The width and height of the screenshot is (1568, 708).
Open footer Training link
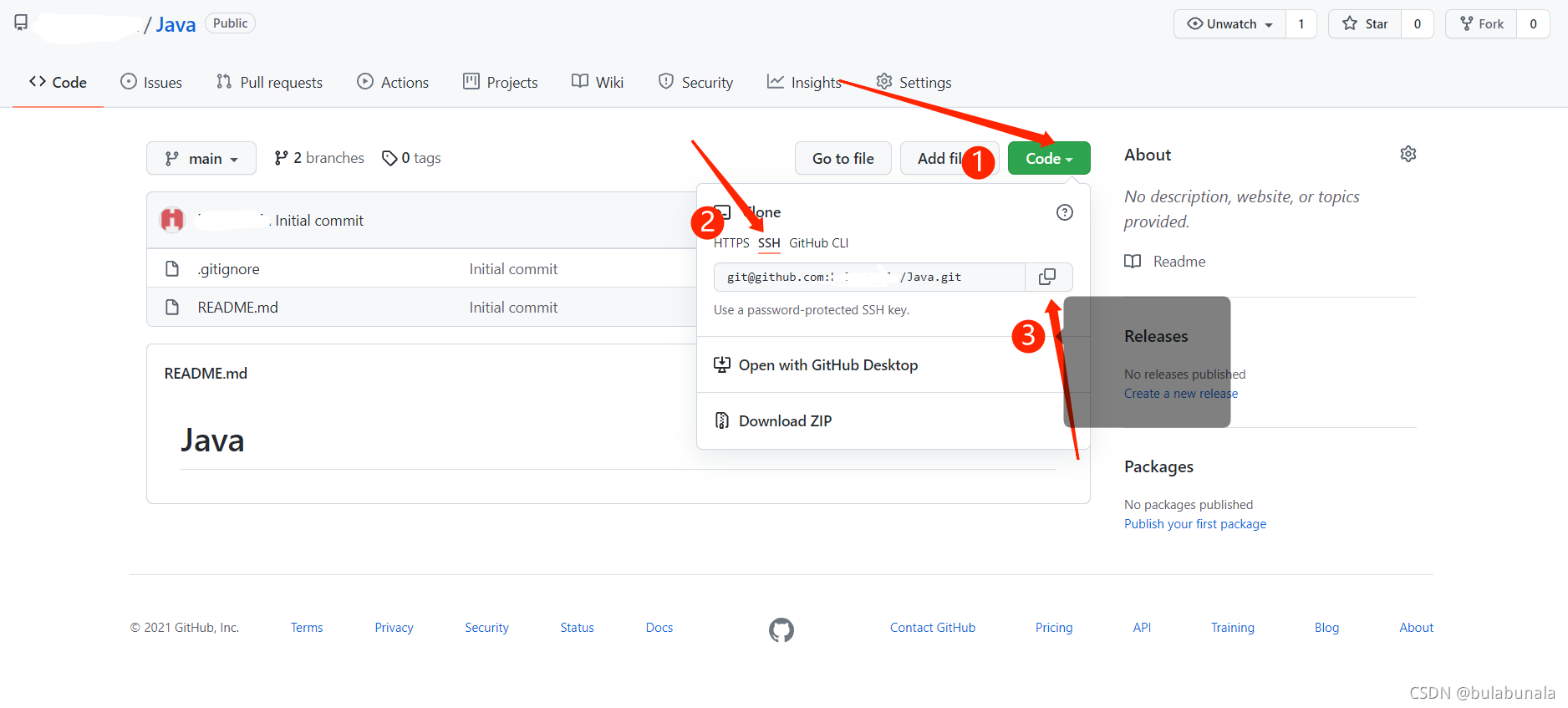click(1233, 628)
